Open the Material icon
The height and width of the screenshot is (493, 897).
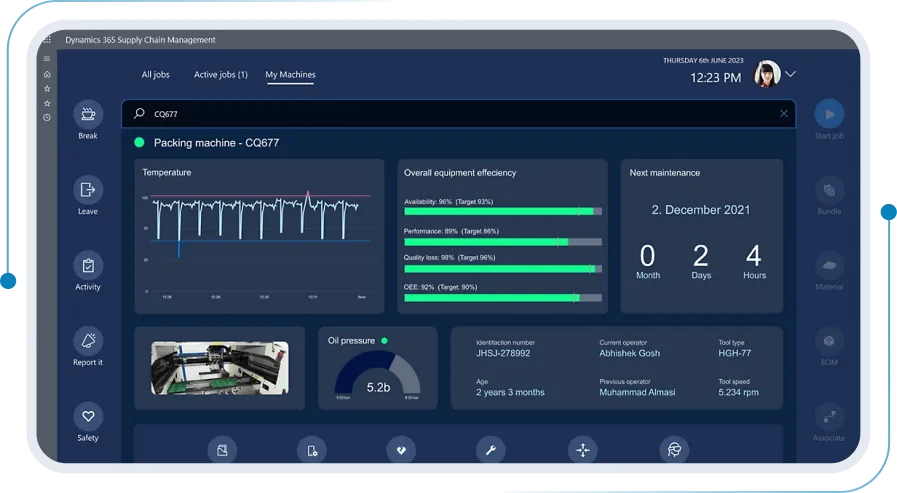829,265
